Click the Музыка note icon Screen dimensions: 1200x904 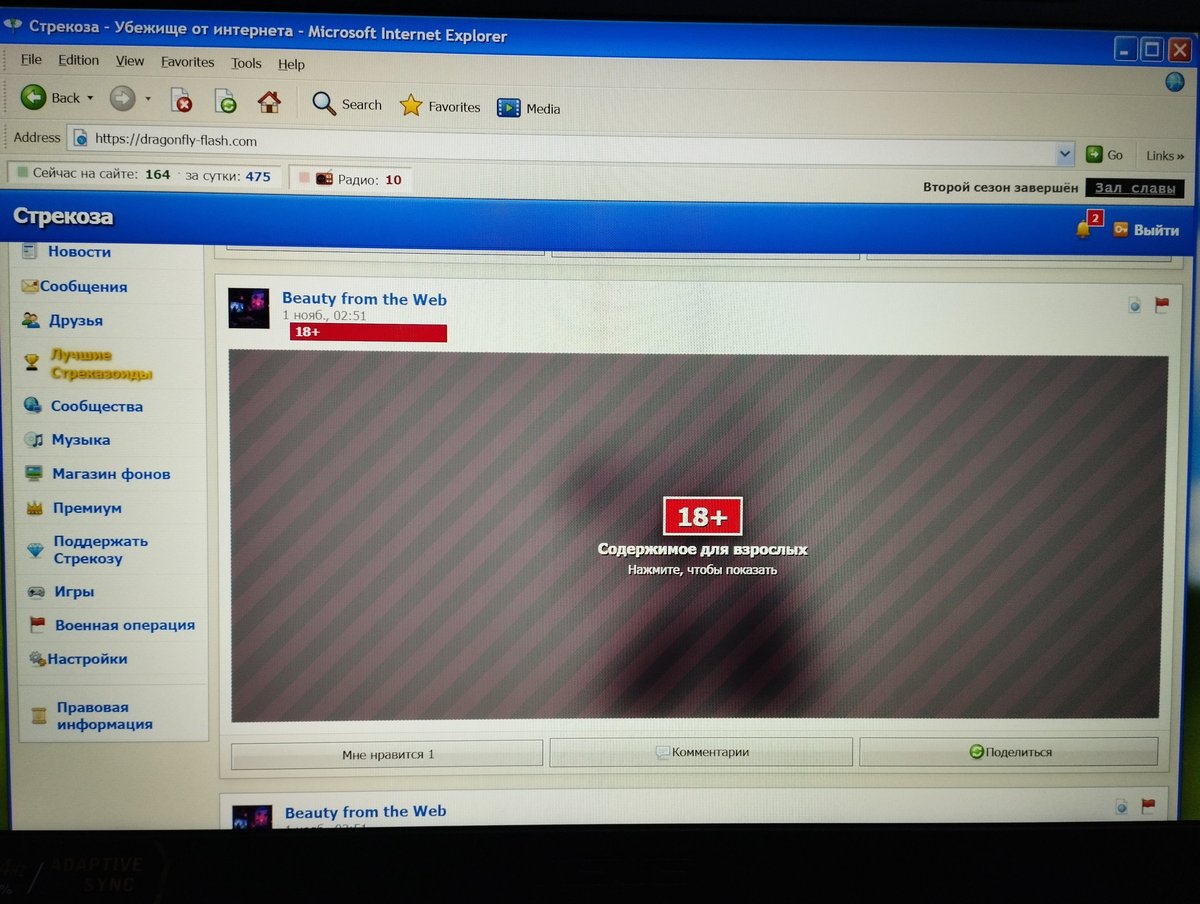coord(34,440)
